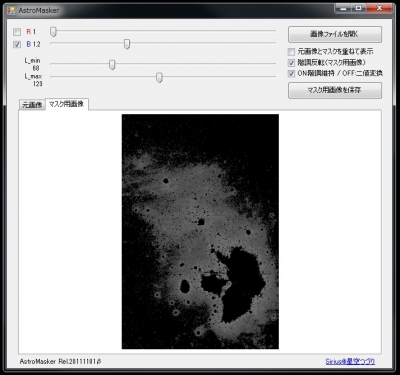Close the AstroMasker window
The image size is (400, 375).
pyautogui.click(x=380, y=8)
